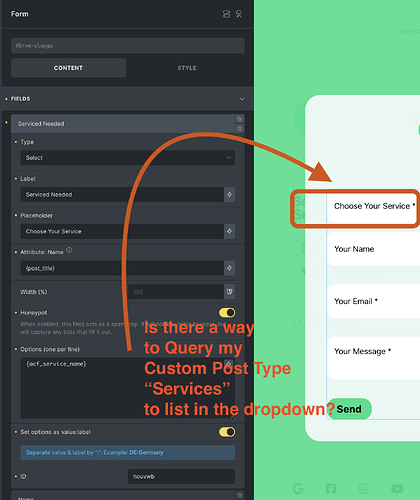Collapse the FIELDS section chevron
This screenshot has height=500, width=420.
[x=242, y=99]
